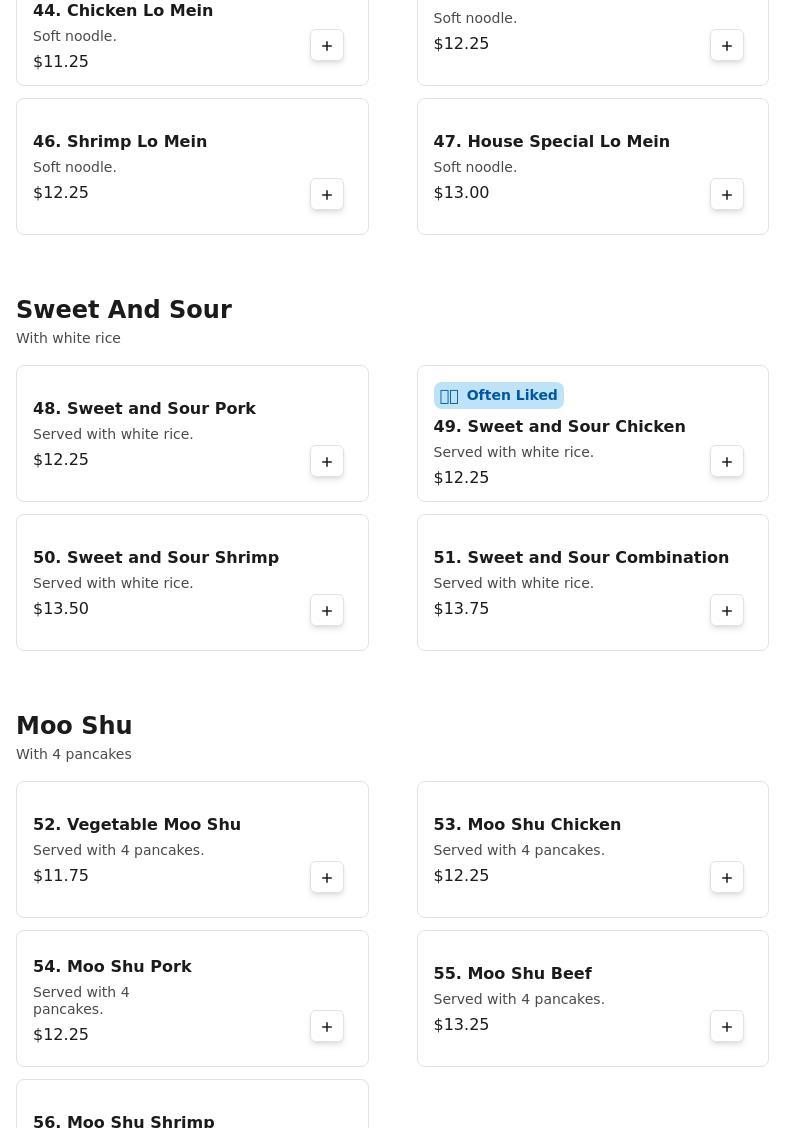Click the plus icon for House Special Lo Mein
785x1128 pixels.
(727, 195)
